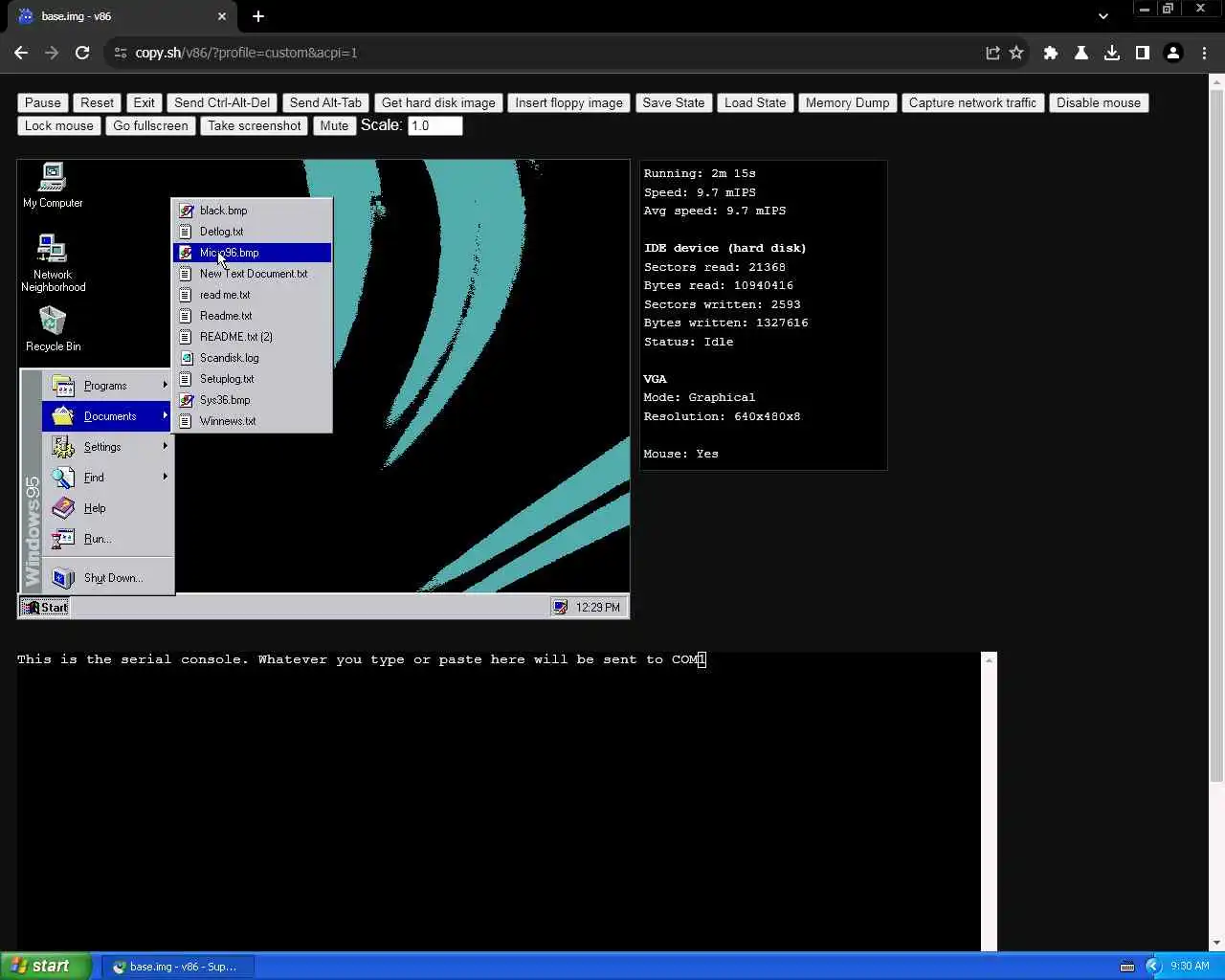Click the Load State button
The image size is (1225, 980).
tap(755, 102)
